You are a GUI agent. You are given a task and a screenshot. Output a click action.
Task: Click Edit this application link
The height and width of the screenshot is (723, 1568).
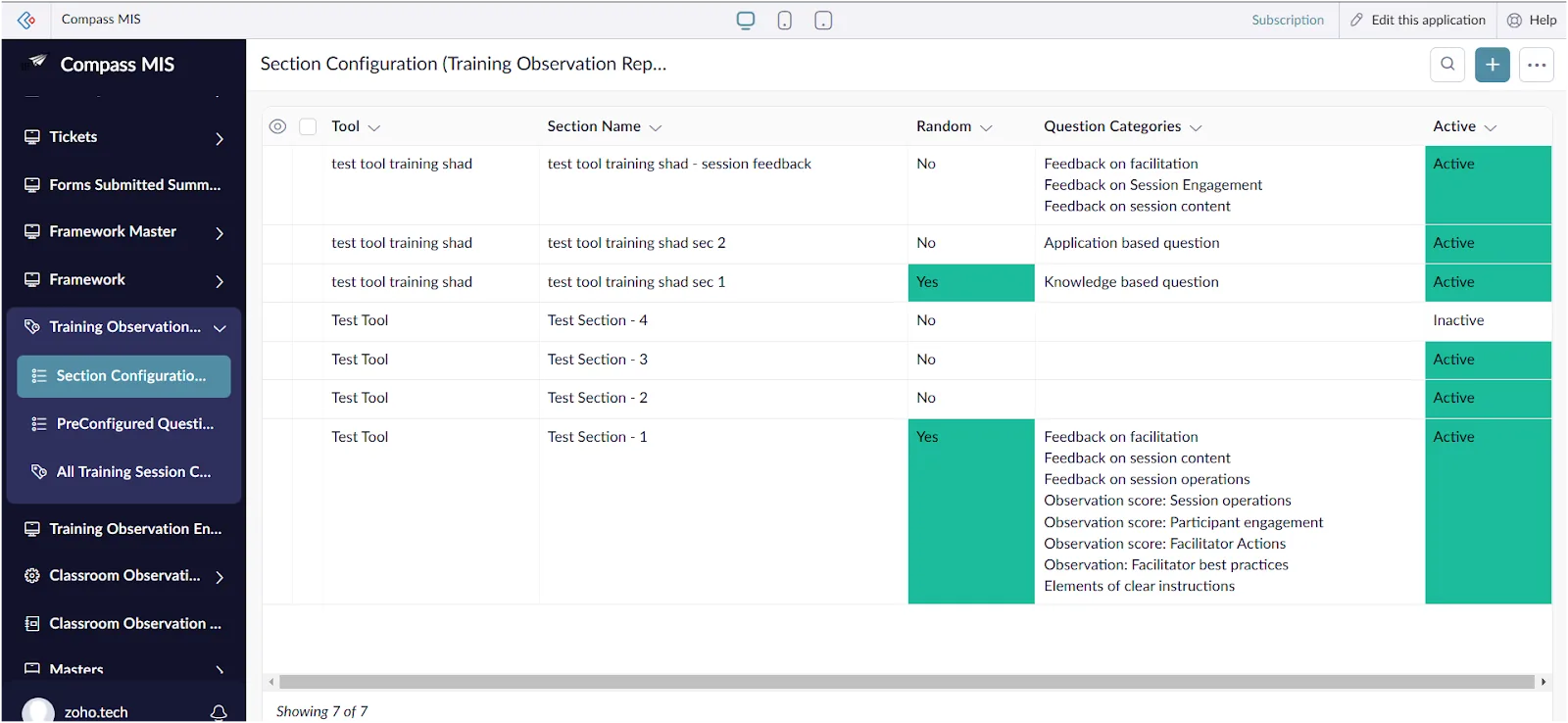(1428, 20)
